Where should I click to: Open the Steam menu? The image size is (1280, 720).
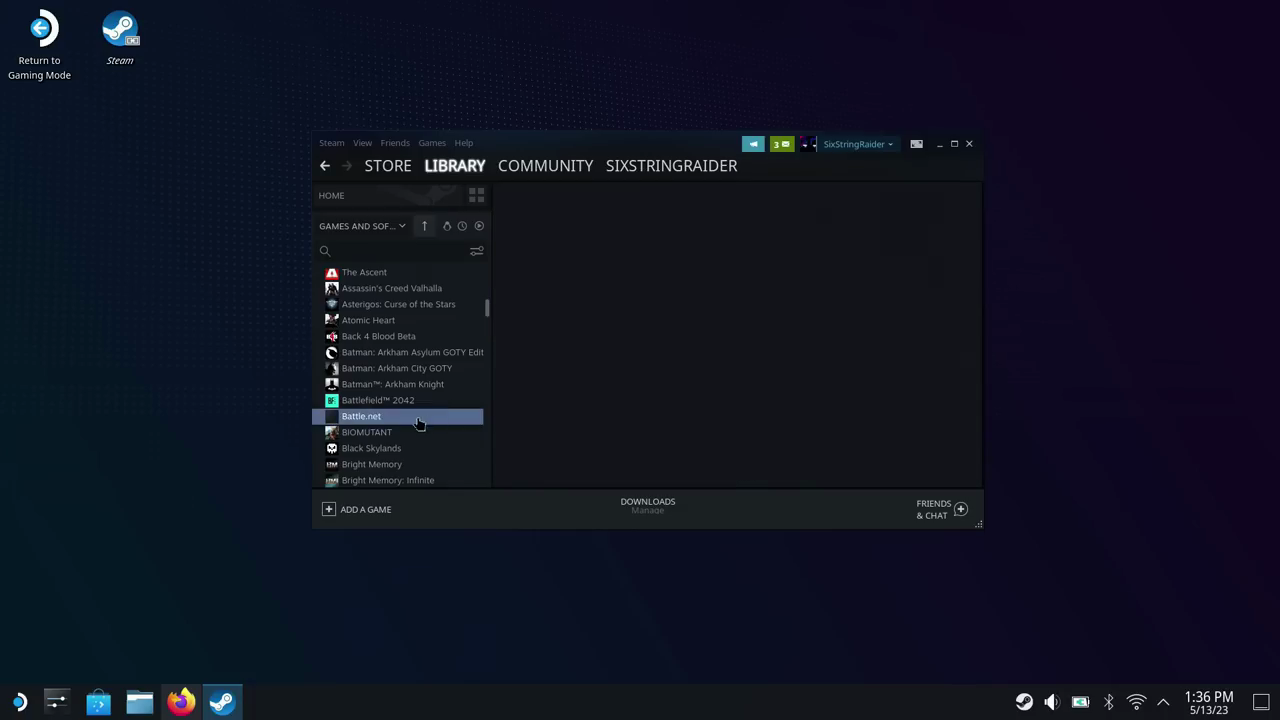tap(332, 143)
